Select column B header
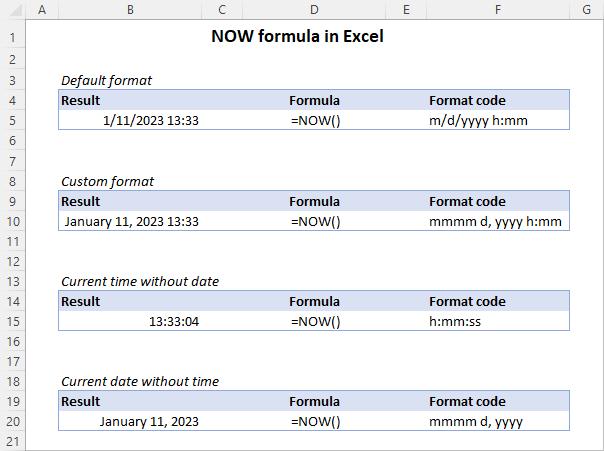The width and height of the screenshot is (604, 451). 130,10
